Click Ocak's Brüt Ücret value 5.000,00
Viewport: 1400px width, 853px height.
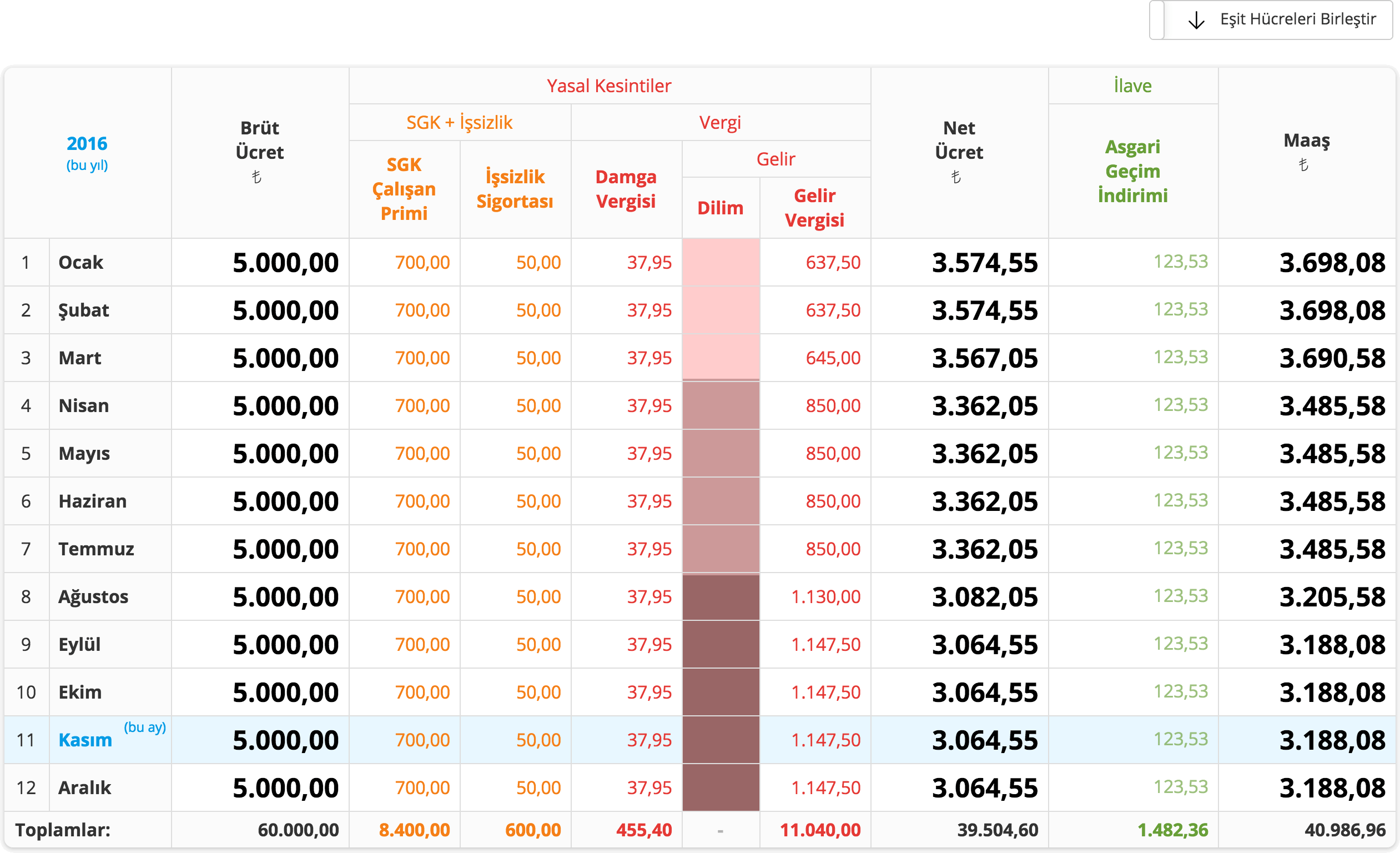tap(285, 263)
